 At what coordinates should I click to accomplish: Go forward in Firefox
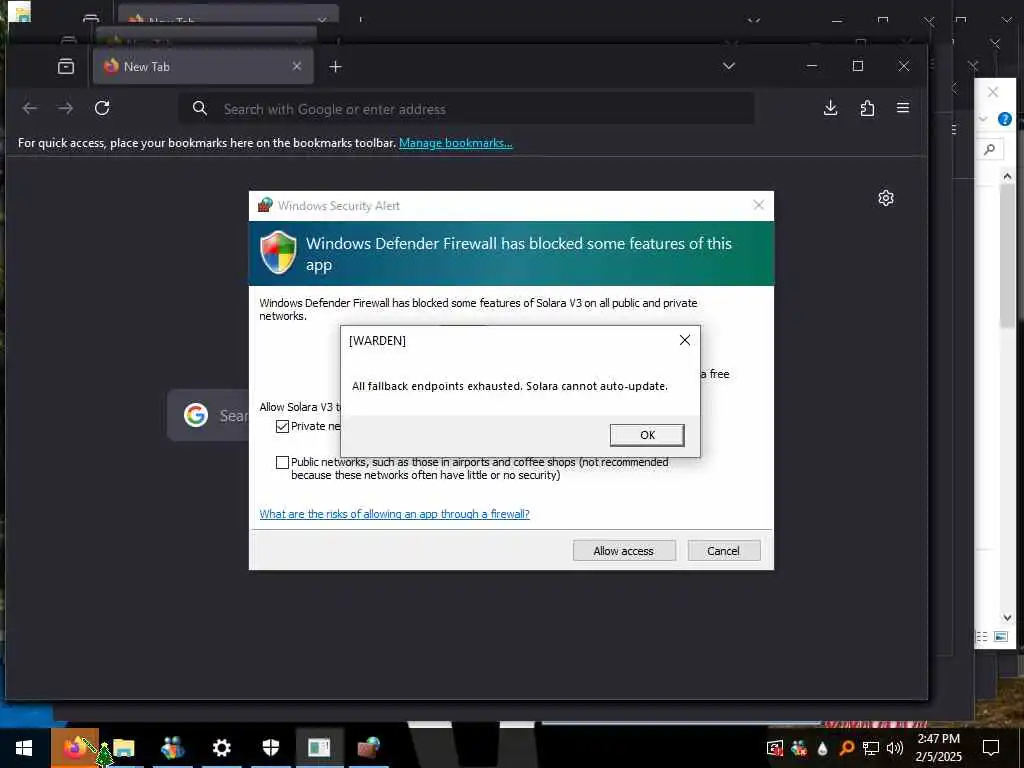point(65,108)
